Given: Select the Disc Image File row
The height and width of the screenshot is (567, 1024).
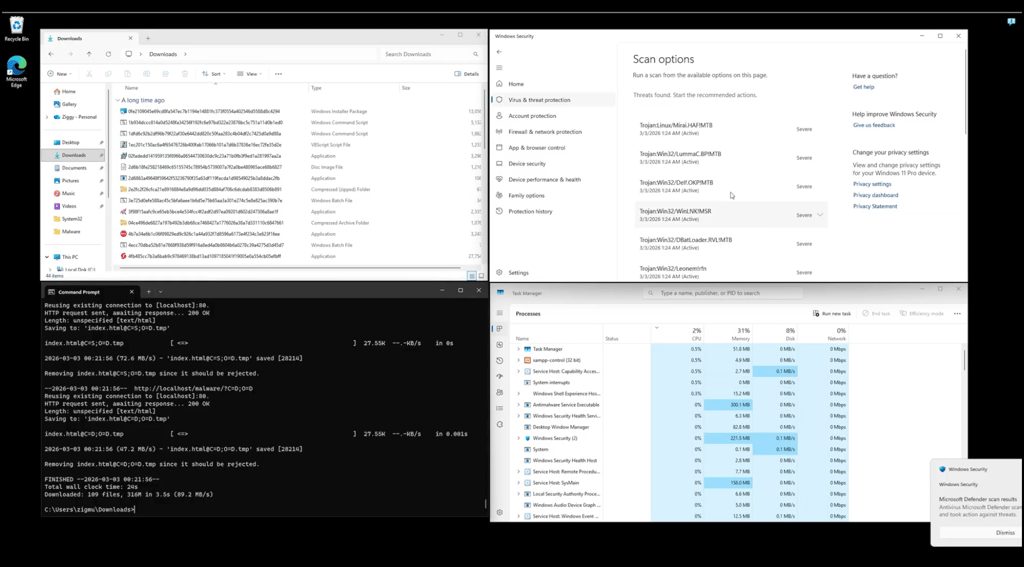Looking at the screenshot, I should point(300,167).
